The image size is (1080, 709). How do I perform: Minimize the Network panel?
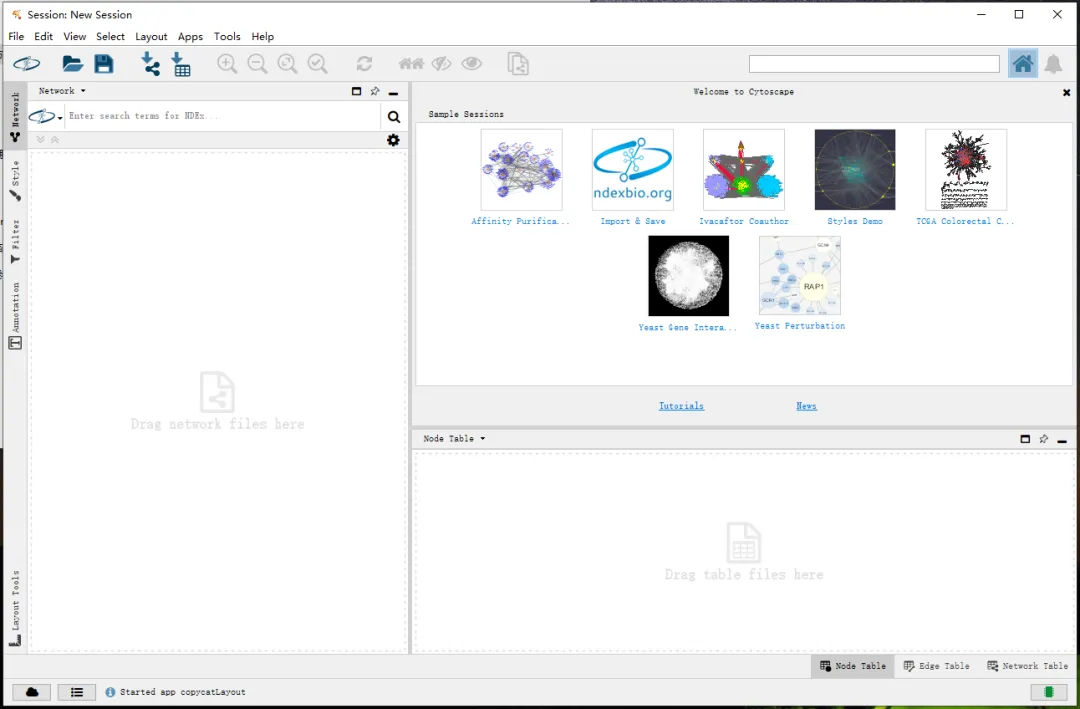(393, 92)
